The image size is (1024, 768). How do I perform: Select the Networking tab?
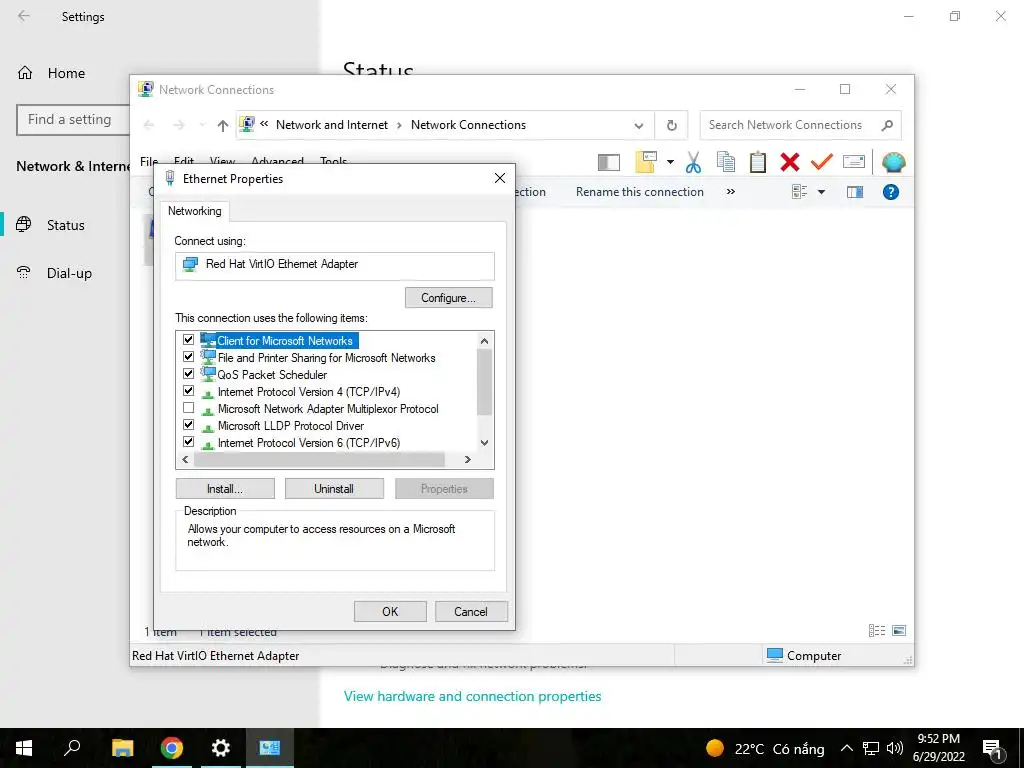pyautogui.click(x=195, y=211)
